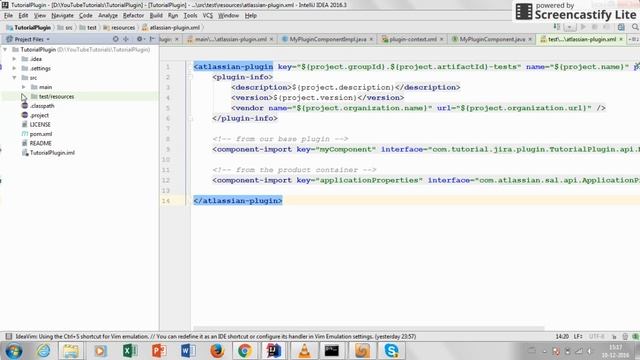The height and width of the screenshot is (360, 640).
Task: Launch PowerPoint from taskbar
Action: tap(159, 351)
